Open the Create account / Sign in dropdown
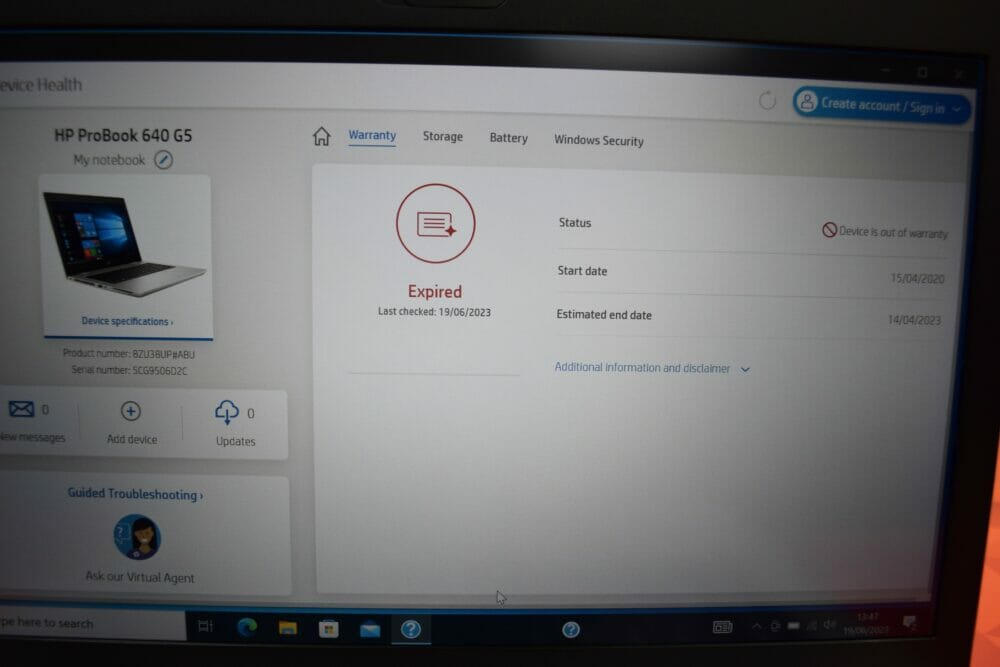 [882, 105]
